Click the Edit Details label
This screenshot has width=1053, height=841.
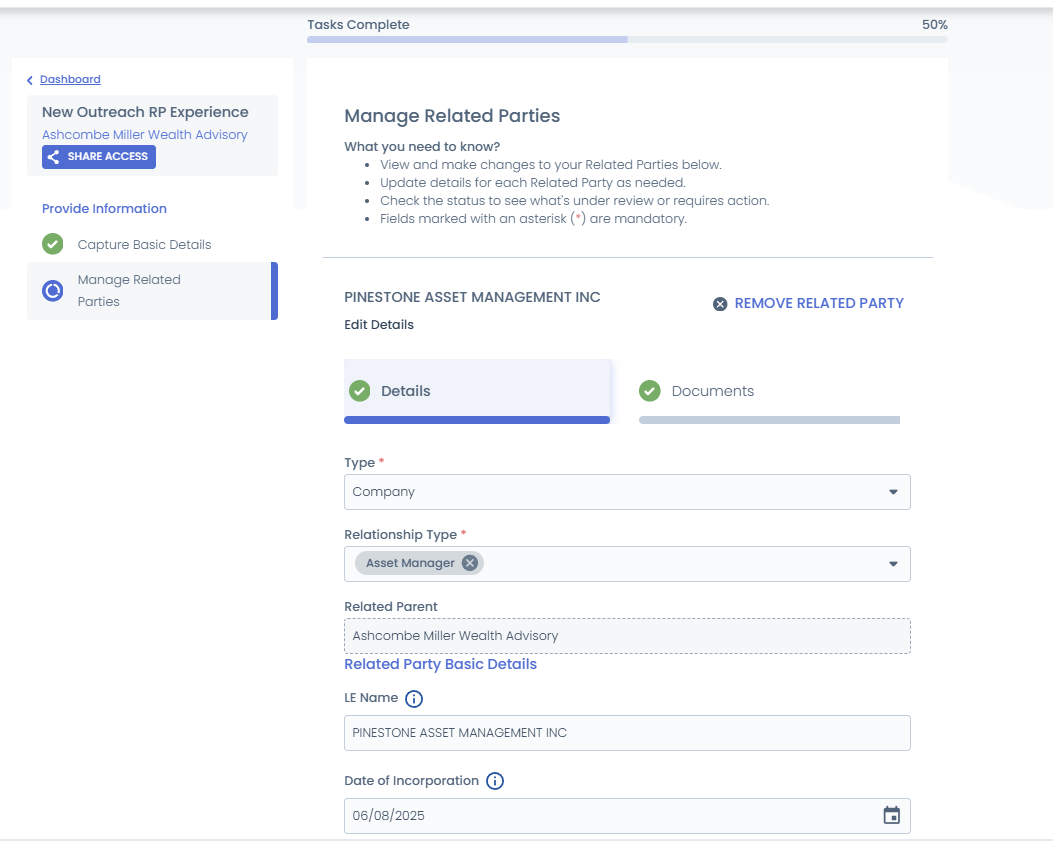pyautogui.click(x=379, y=324)
